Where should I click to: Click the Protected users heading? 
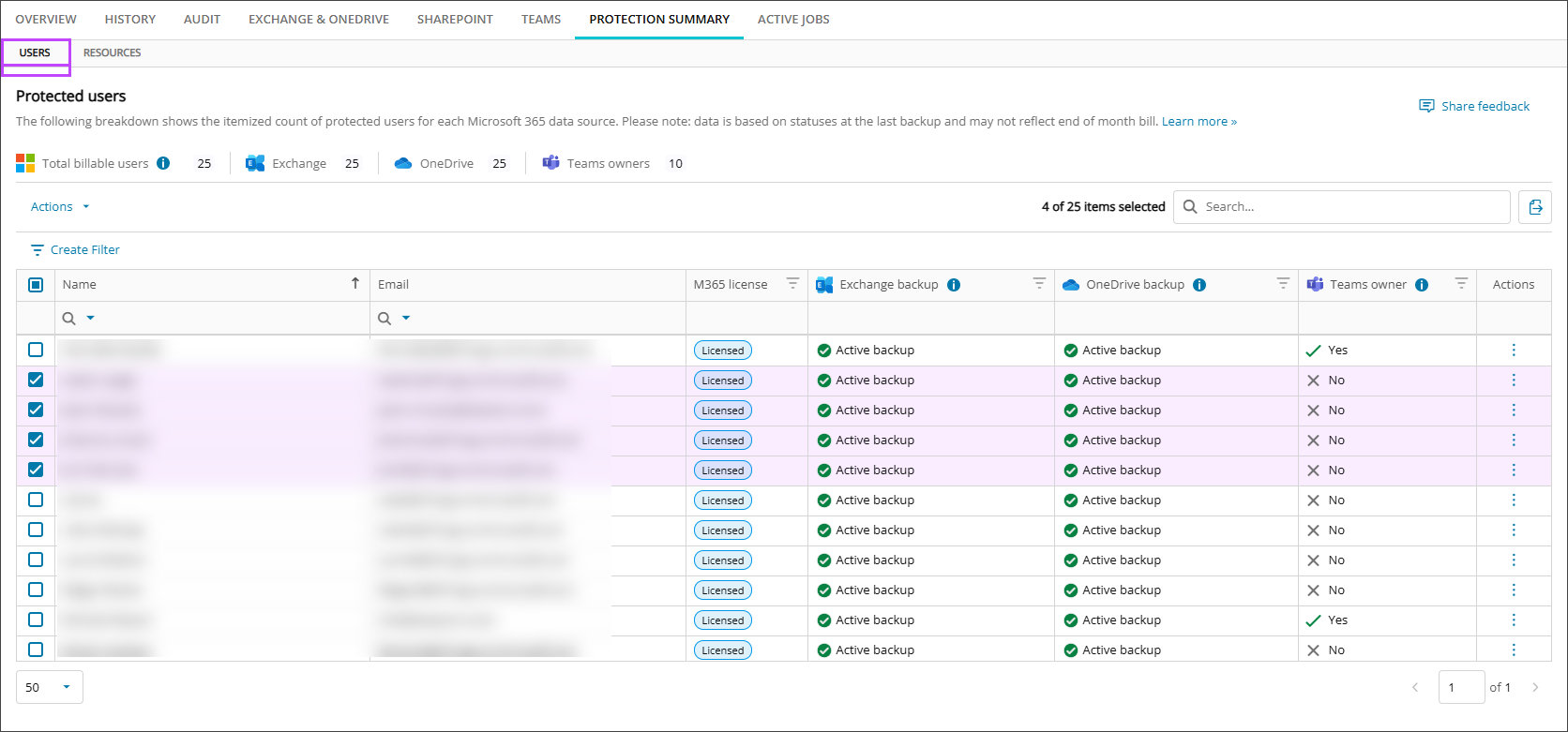click(x=71, y=96)
